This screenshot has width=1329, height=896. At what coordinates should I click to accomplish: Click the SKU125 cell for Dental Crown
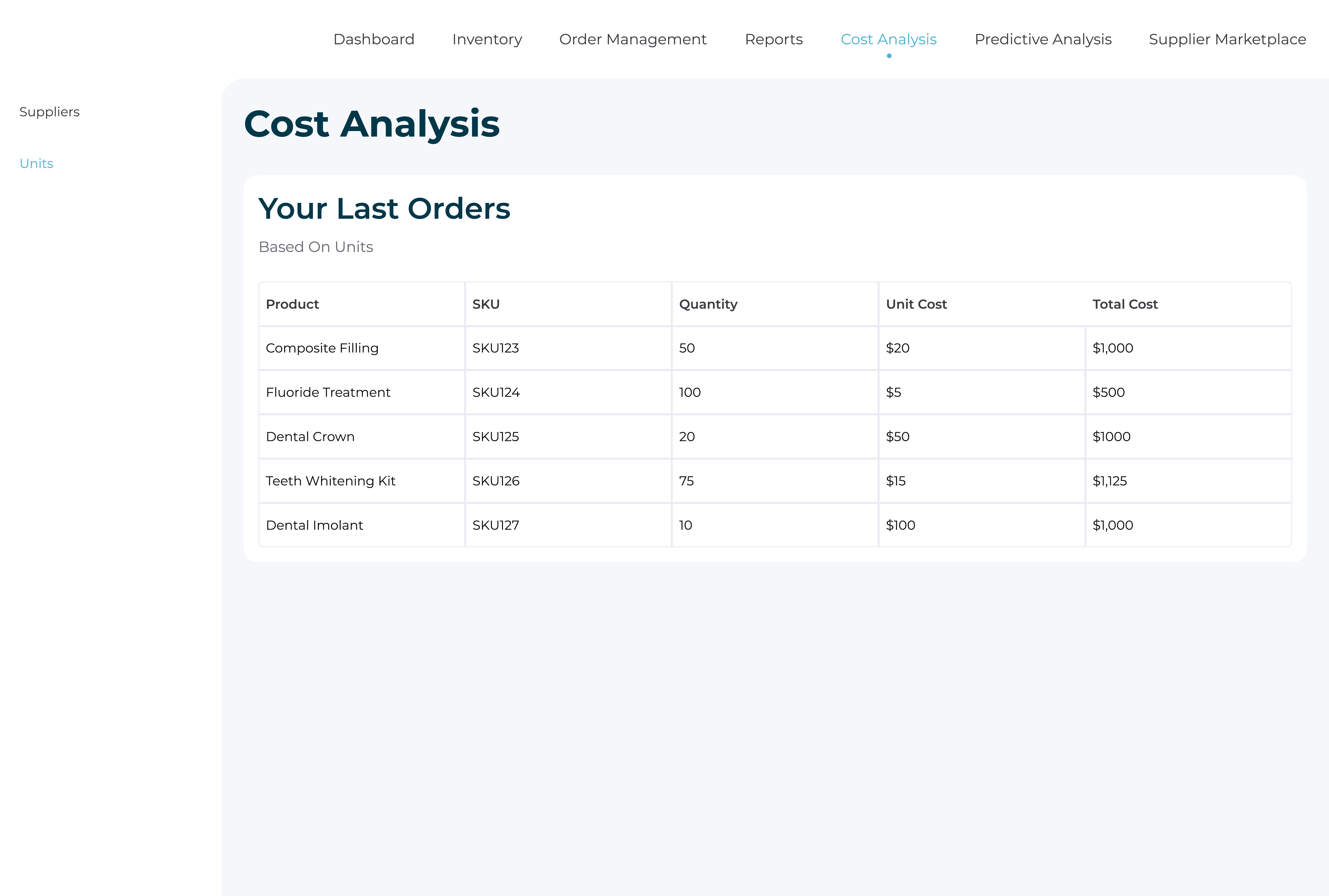pyautogui.click(x=495, y=436)
